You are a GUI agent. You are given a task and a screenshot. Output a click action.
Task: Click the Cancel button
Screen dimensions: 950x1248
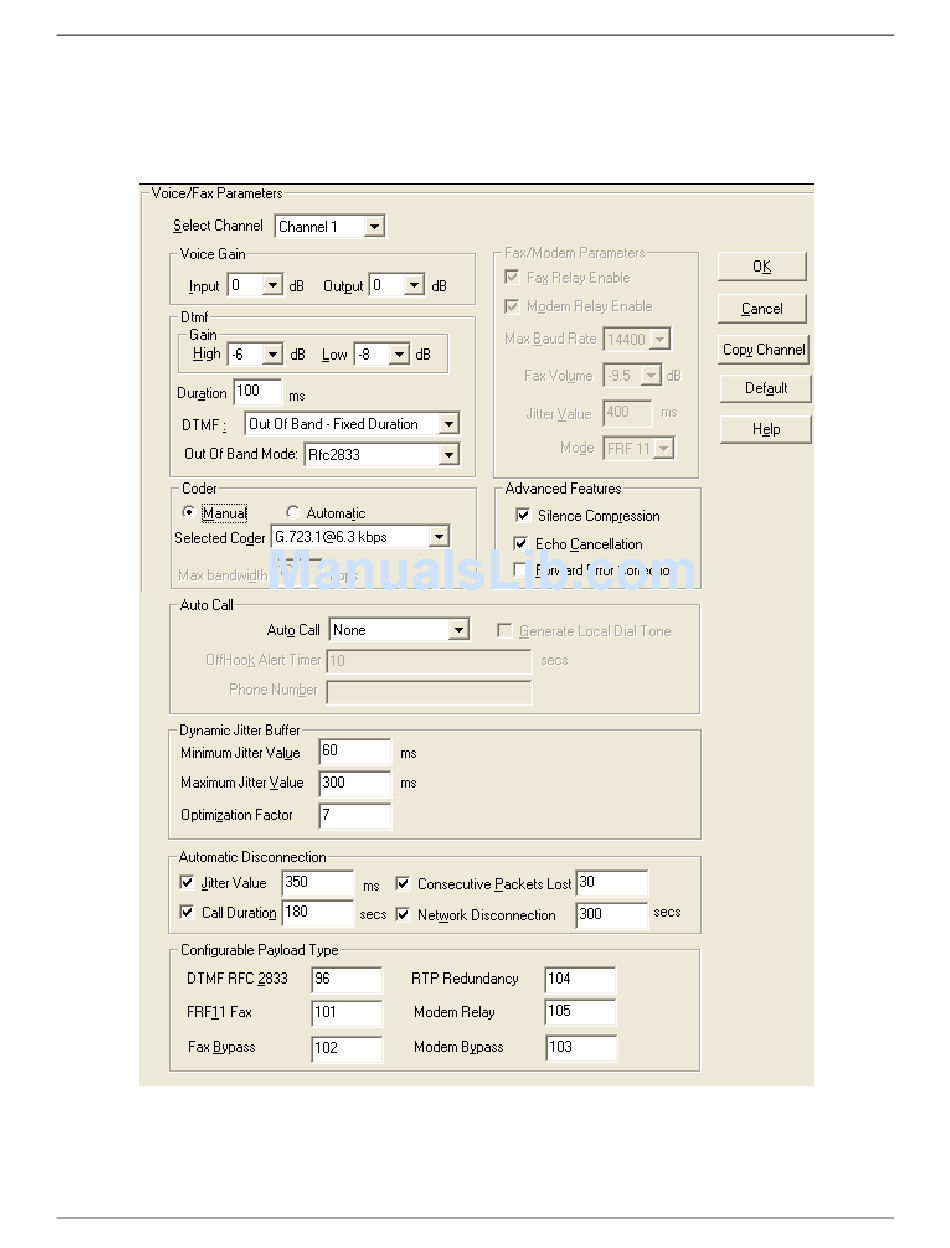coord(762,308)
